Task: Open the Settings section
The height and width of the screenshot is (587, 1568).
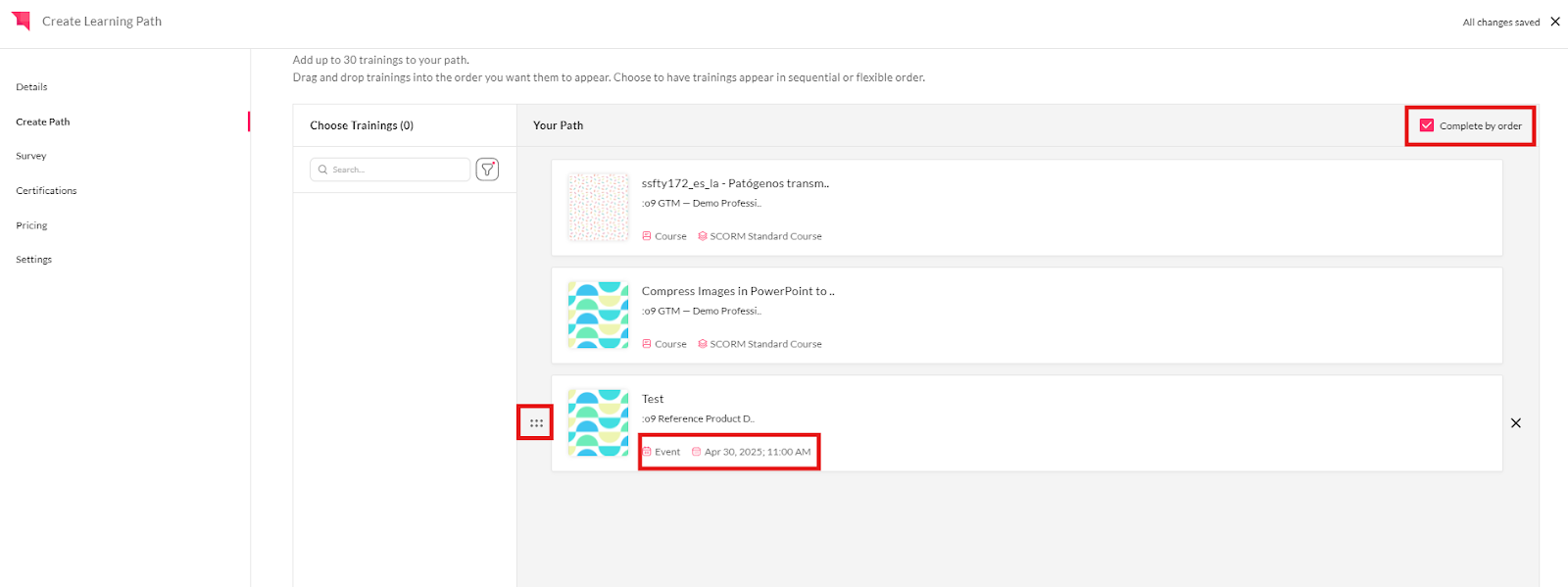Action: click(34, 260)
